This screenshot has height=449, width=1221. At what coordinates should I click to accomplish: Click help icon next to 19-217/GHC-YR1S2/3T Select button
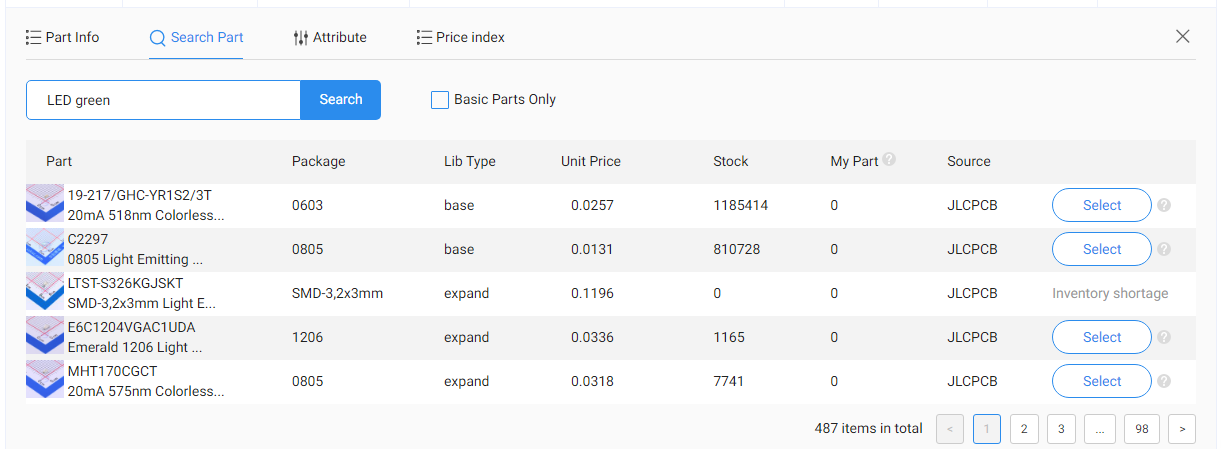click(x=1164, y=205)
